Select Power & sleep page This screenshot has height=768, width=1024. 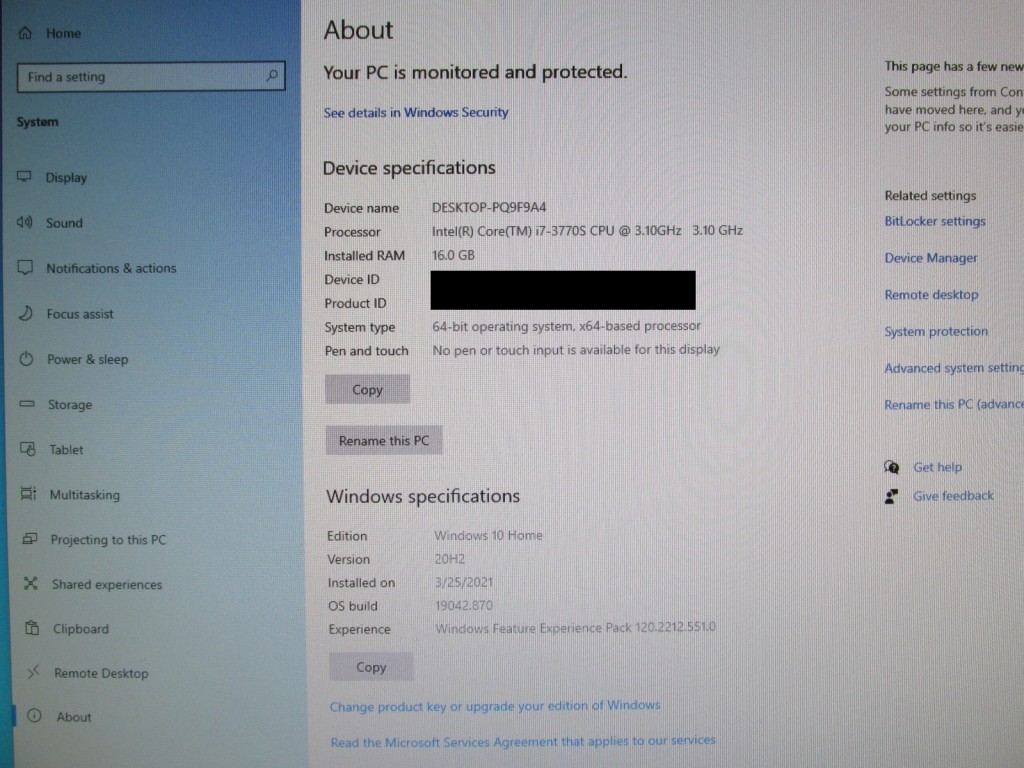point(88,359)
